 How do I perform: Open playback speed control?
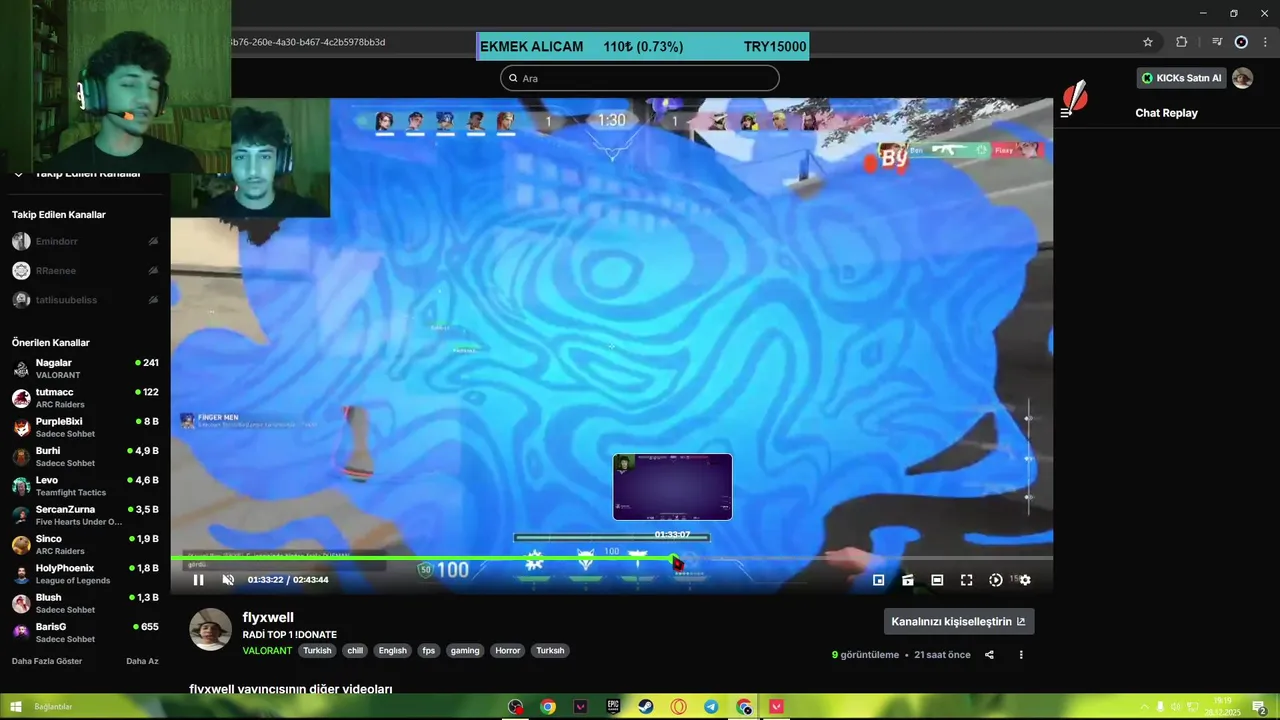coord(996,580)
